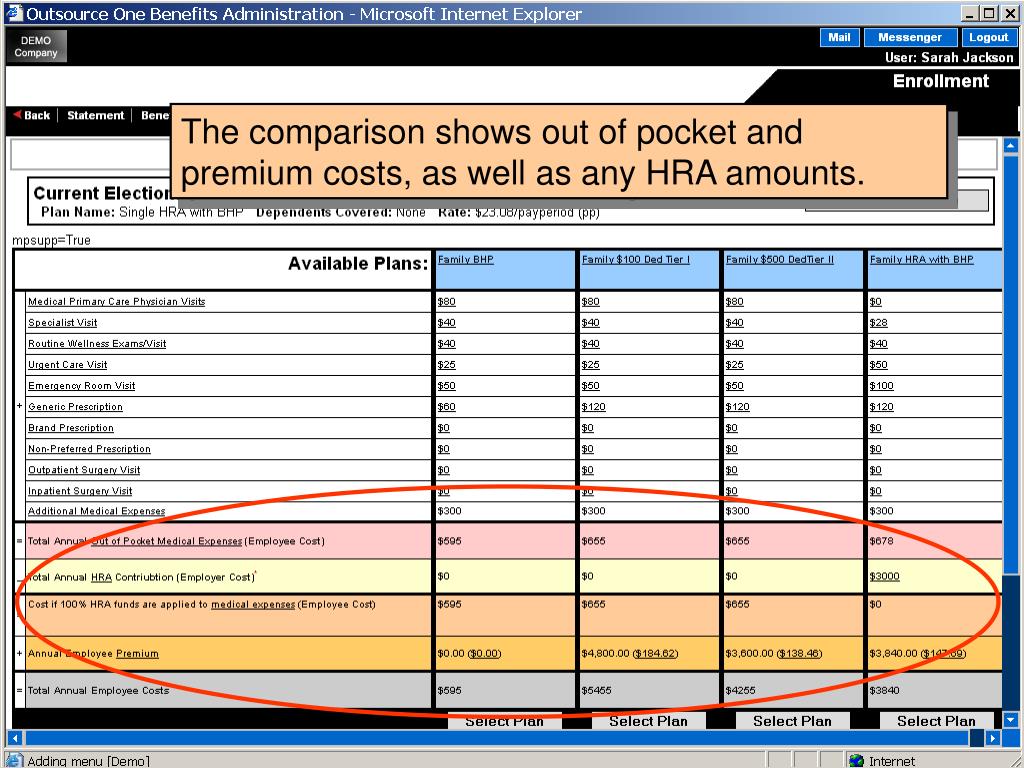Open Family BHP plan link
Image resolution: width=1024 pixels, height=768 pixels.
click(466, 259)
